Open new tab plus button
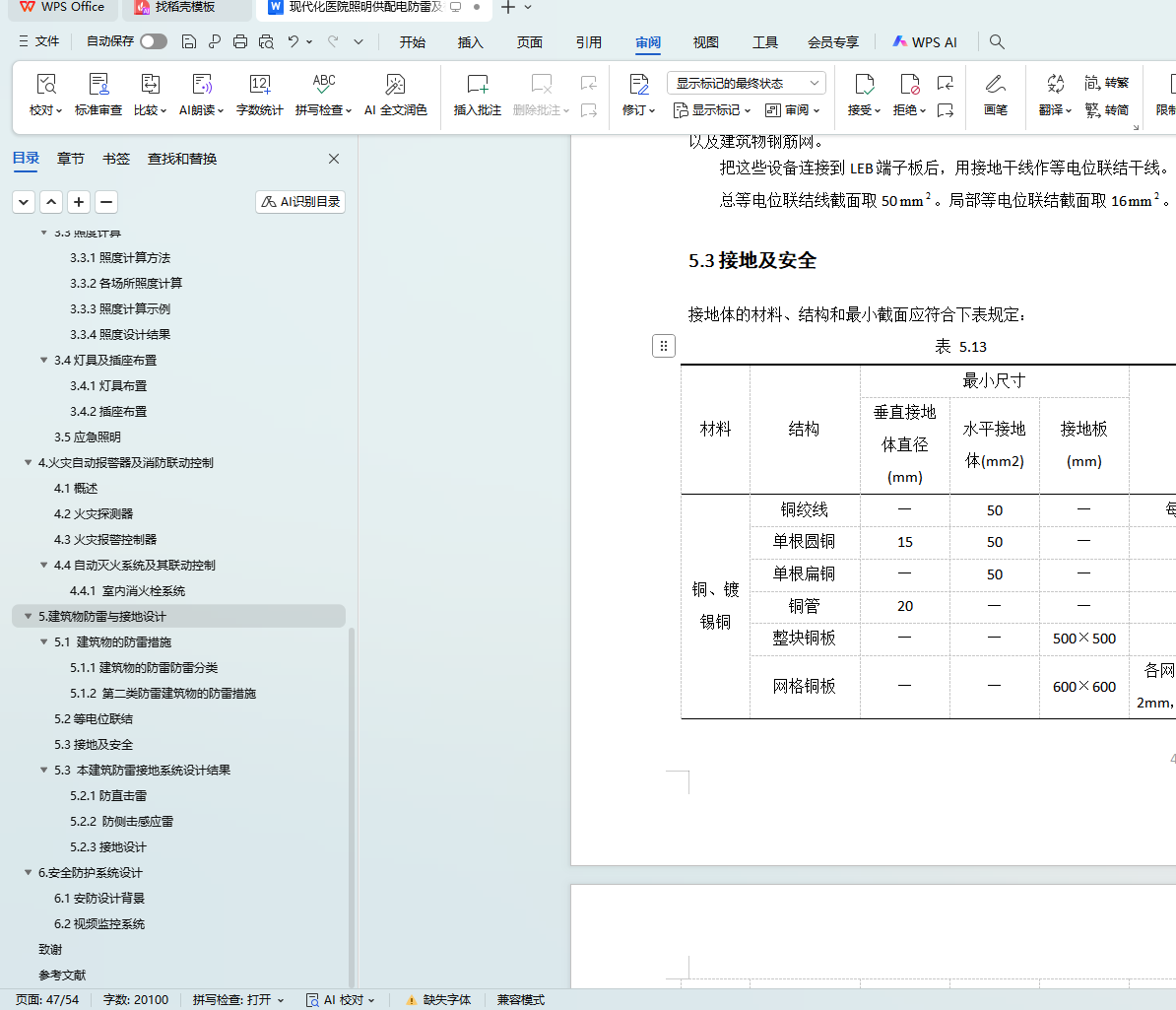Image resolution: width=1176 pixels, height=1010 pixels. tap(508, 7)
